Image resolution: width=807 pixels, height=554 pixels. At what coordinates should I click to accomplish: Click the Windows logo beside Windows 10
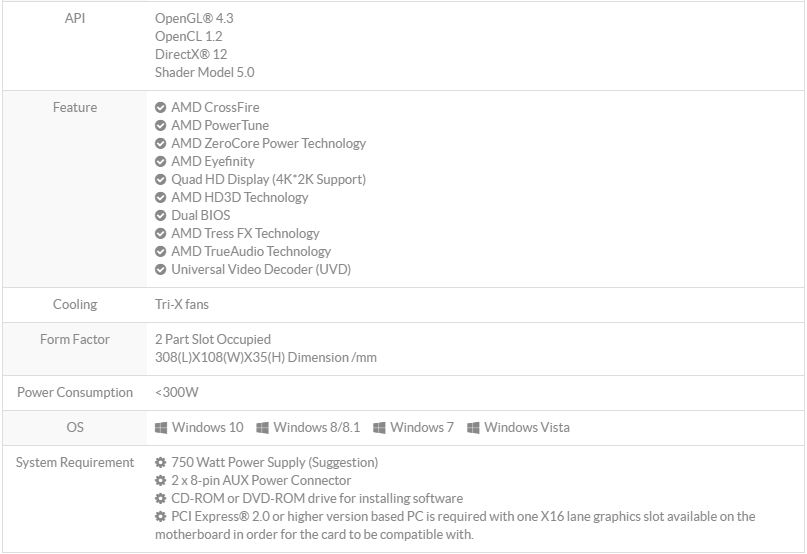[x=161, y=428]
